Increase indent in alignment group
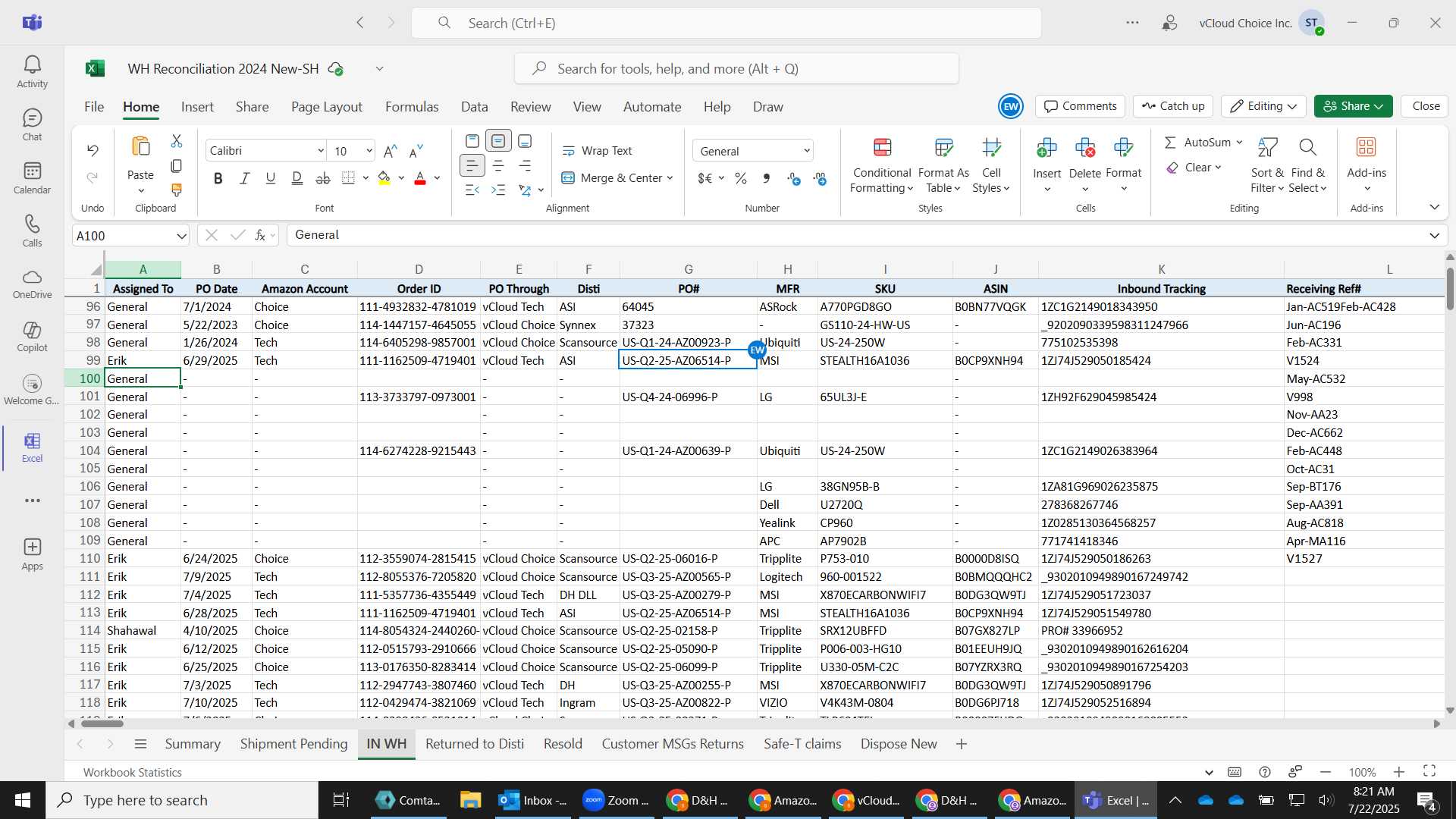 click(x=498, y=190)
